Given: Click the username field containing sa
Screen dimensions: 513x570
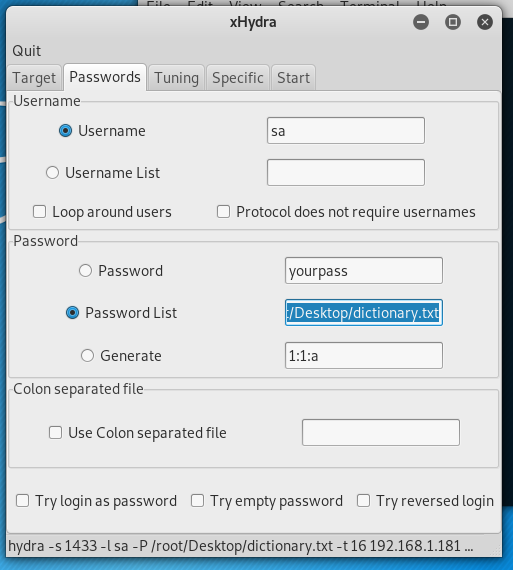Looking at the screenshot, I should point(346,131).
